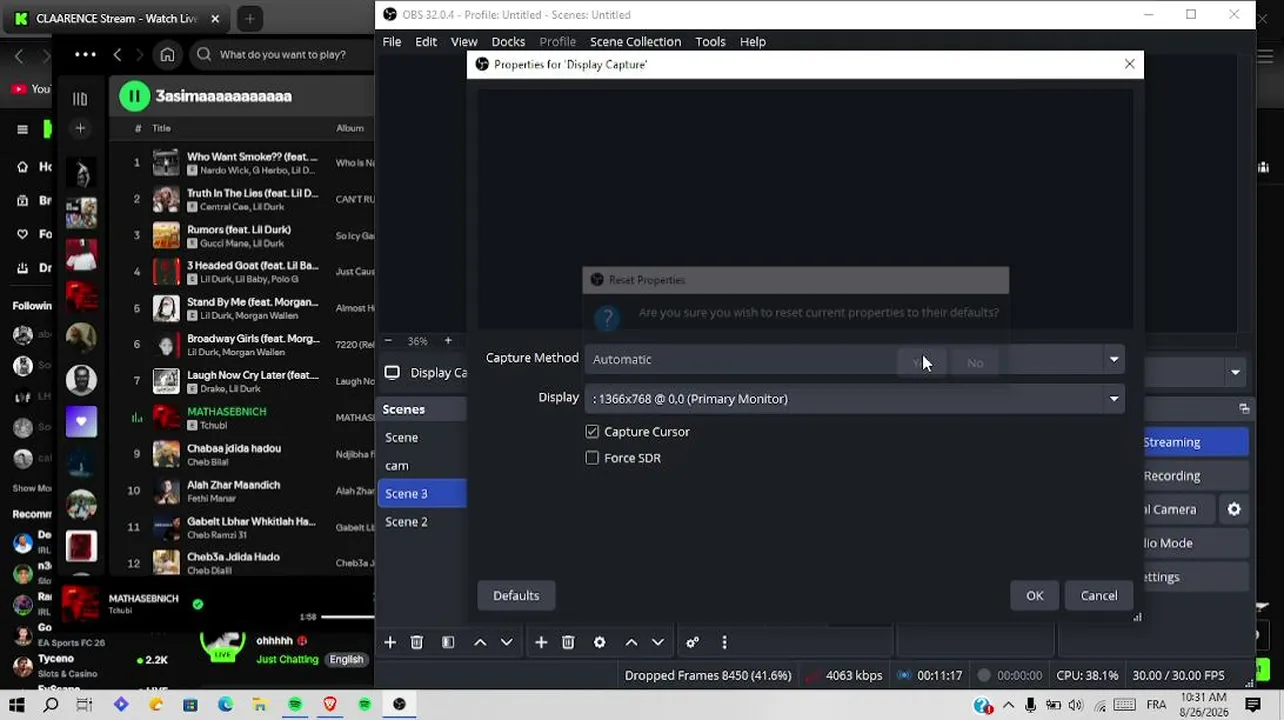Play the track Truth In The Lies

252,193
